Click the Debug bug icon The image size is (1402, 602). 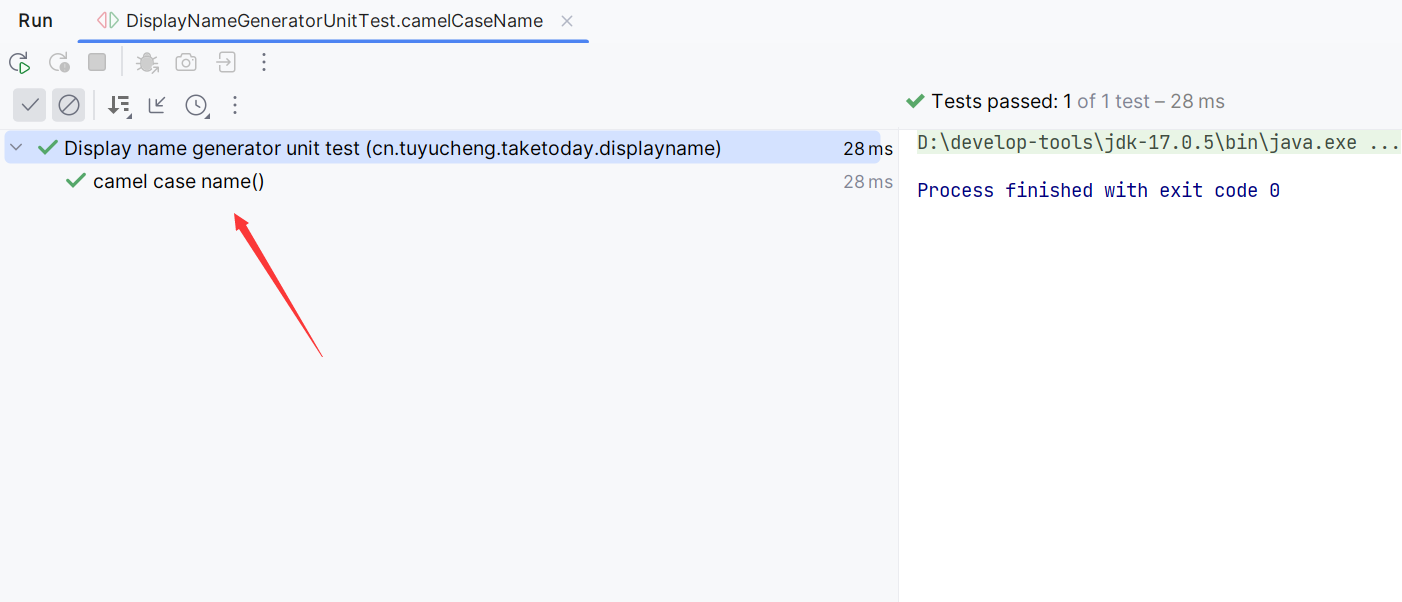pyautogui.click(x=147, y=63)
